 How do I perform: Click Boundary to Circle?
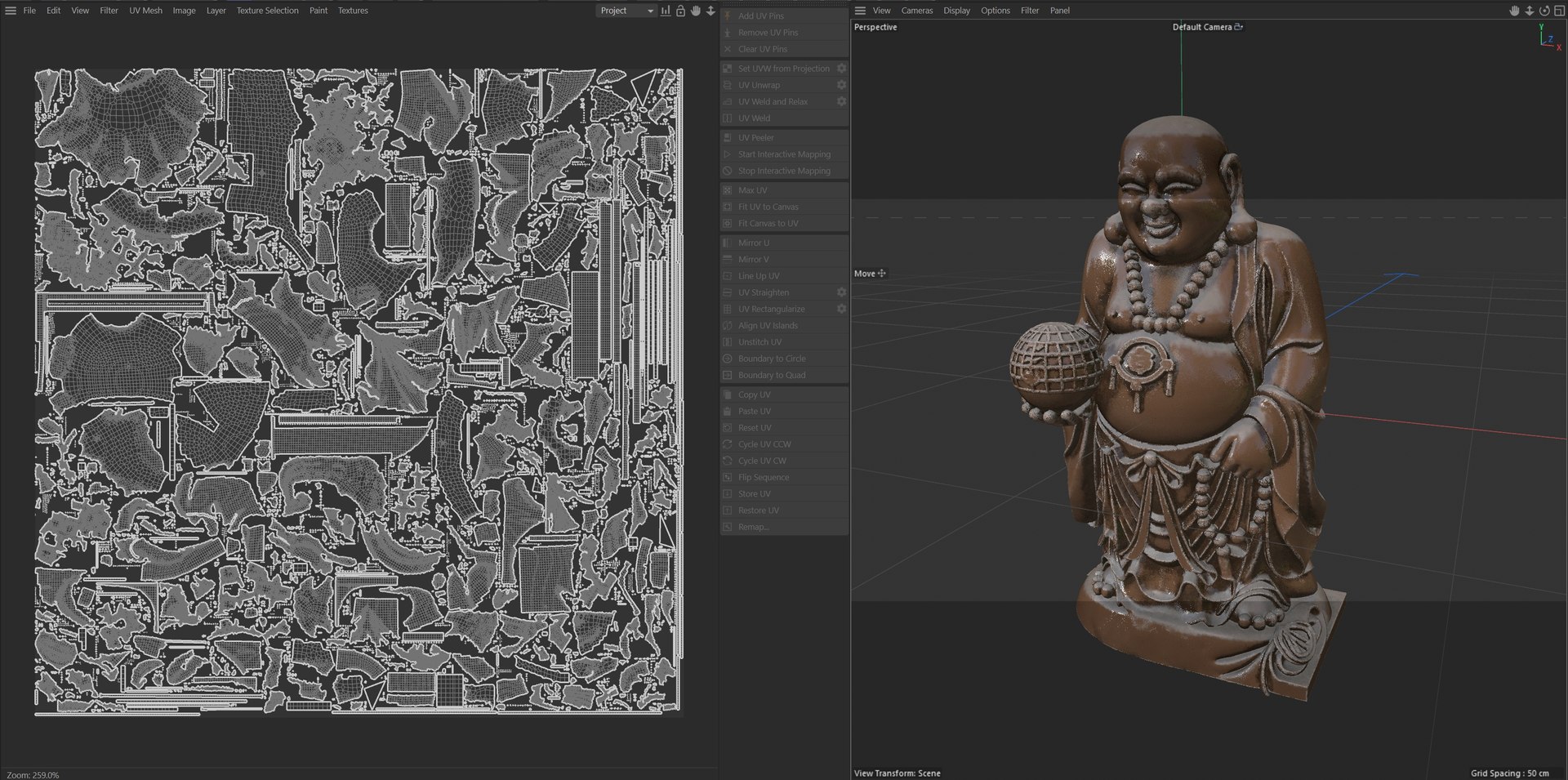point(784,359)
